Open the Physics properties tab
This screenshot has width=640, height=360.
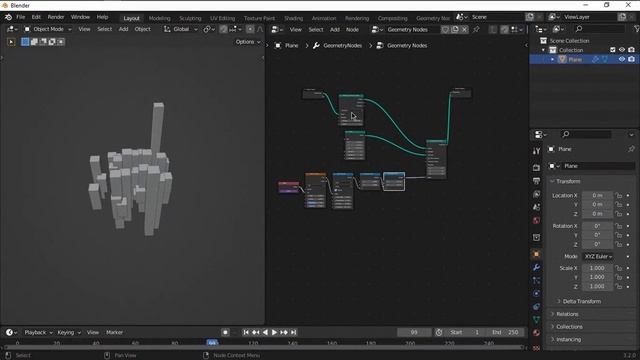tap(536, 293)
